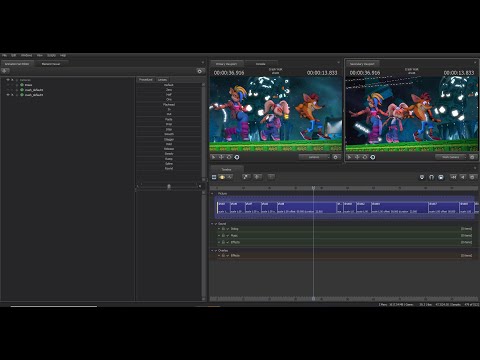This screenshot has height=360, width=480.
Task: Select the Procedural presets tab
Action: 146,80
